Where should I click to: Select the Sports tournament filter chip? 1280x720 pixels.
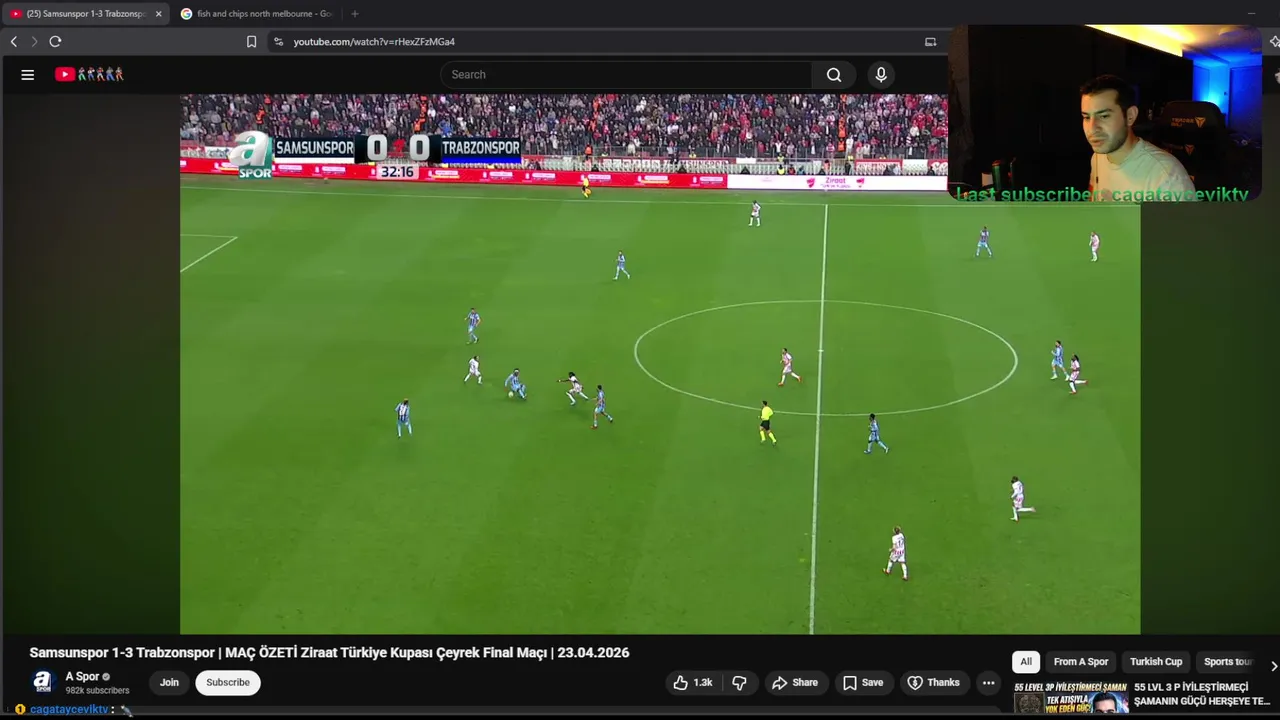(x=1228, y=661)
